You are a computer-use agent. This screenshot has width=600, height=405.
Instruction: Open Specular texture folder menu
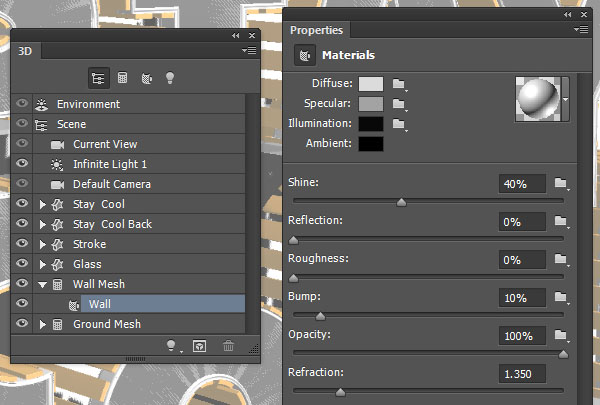399,104
